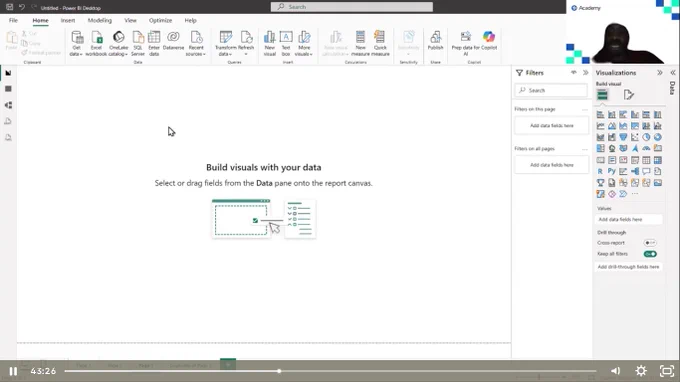Switch to the Insert ribbon tab

coord(68,20)
